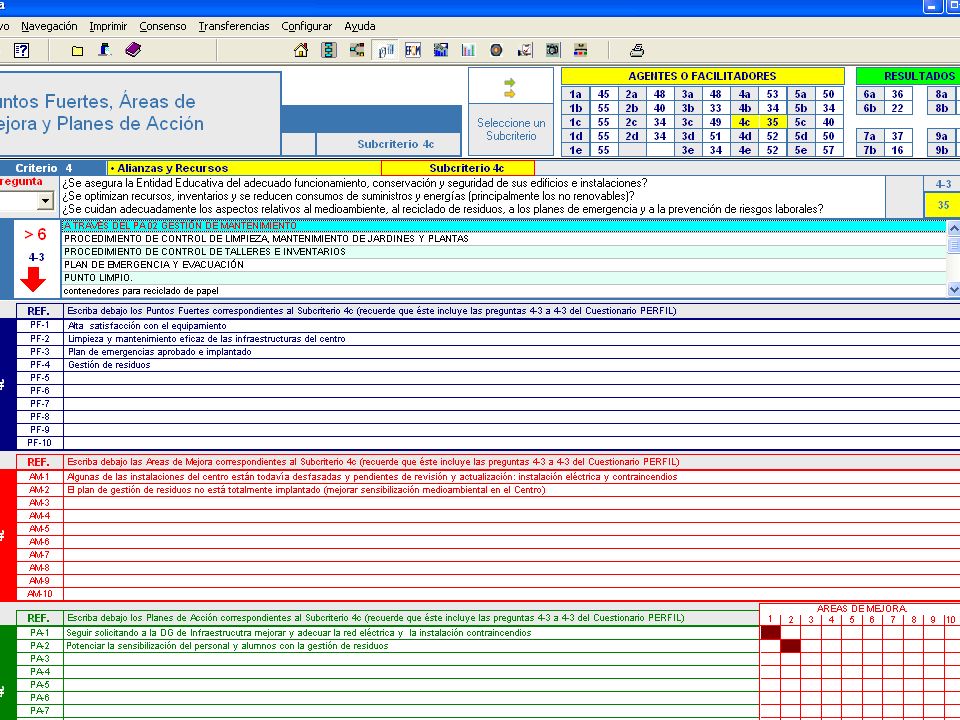This screenshot has width=960, height=720.
Task: Click the tree diagram toolbar icon
Action: (x=356, y=50)
